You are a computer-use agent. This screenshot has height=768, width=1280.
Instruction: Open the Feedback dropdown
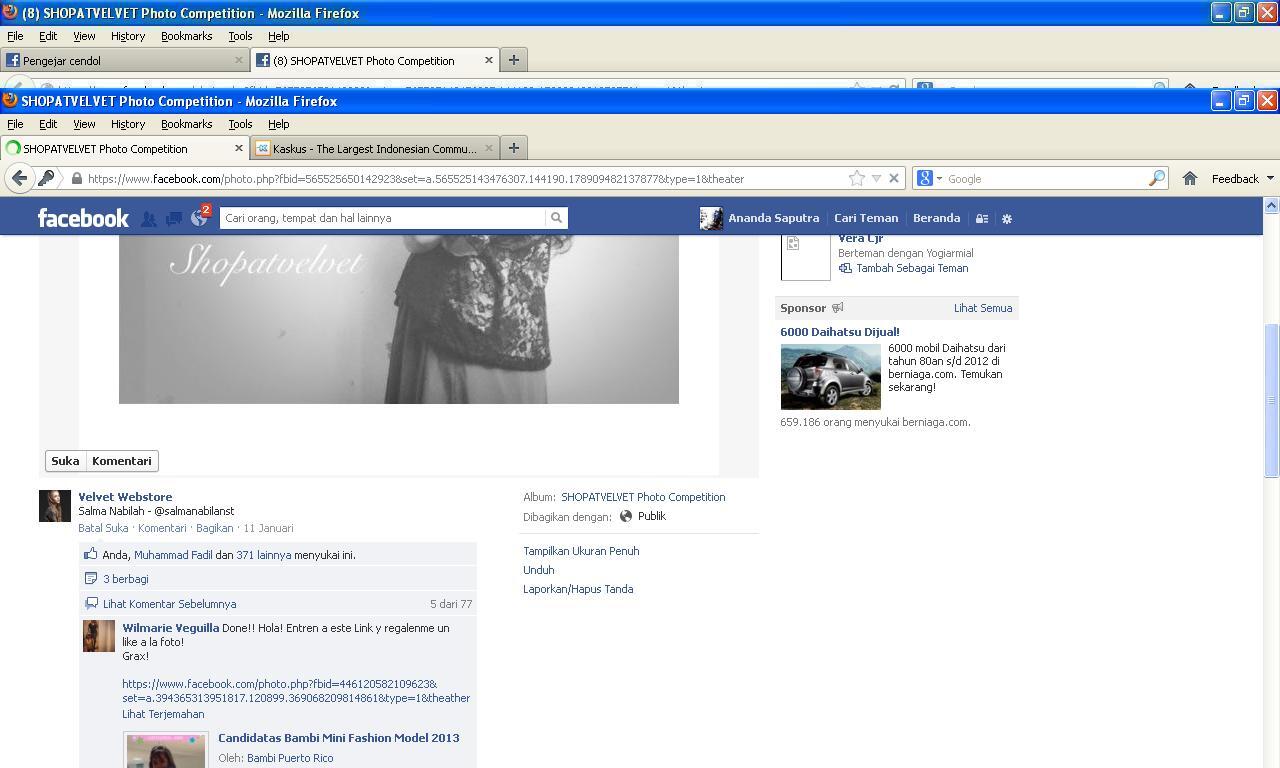point(1242,178)
